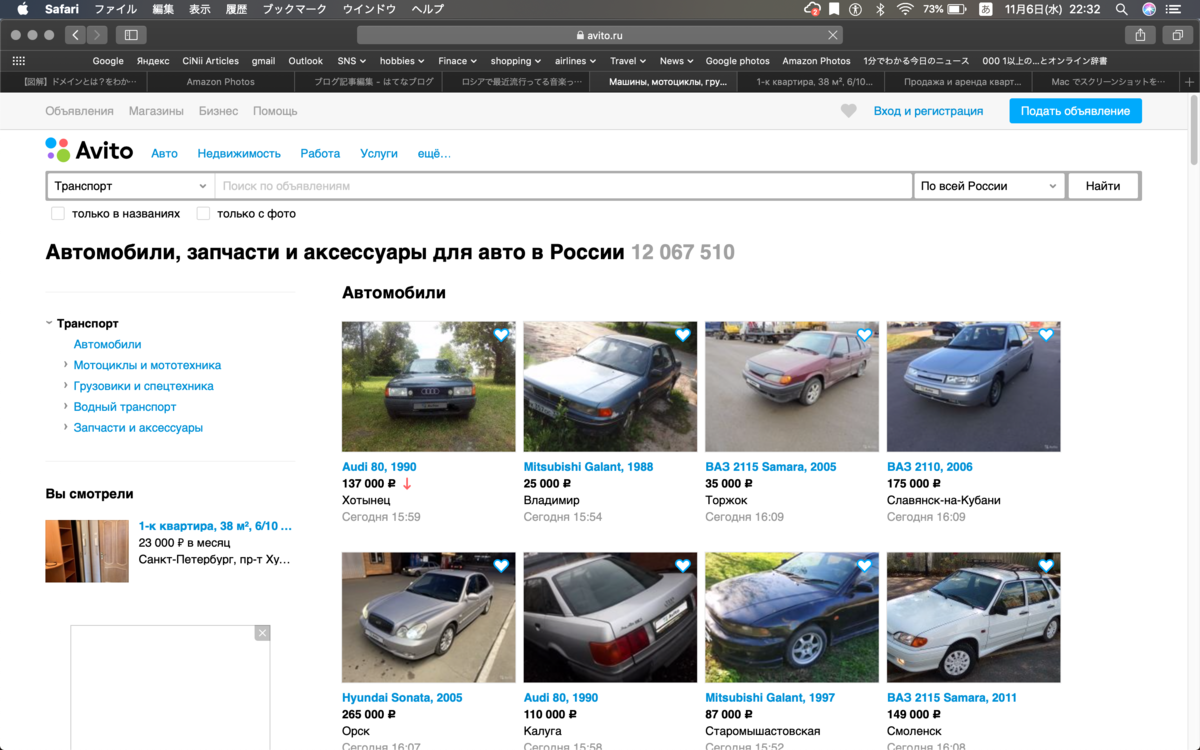1200x750 pixels.
Task: Click 'Подать объявление' button
Action: (1075, 111)
